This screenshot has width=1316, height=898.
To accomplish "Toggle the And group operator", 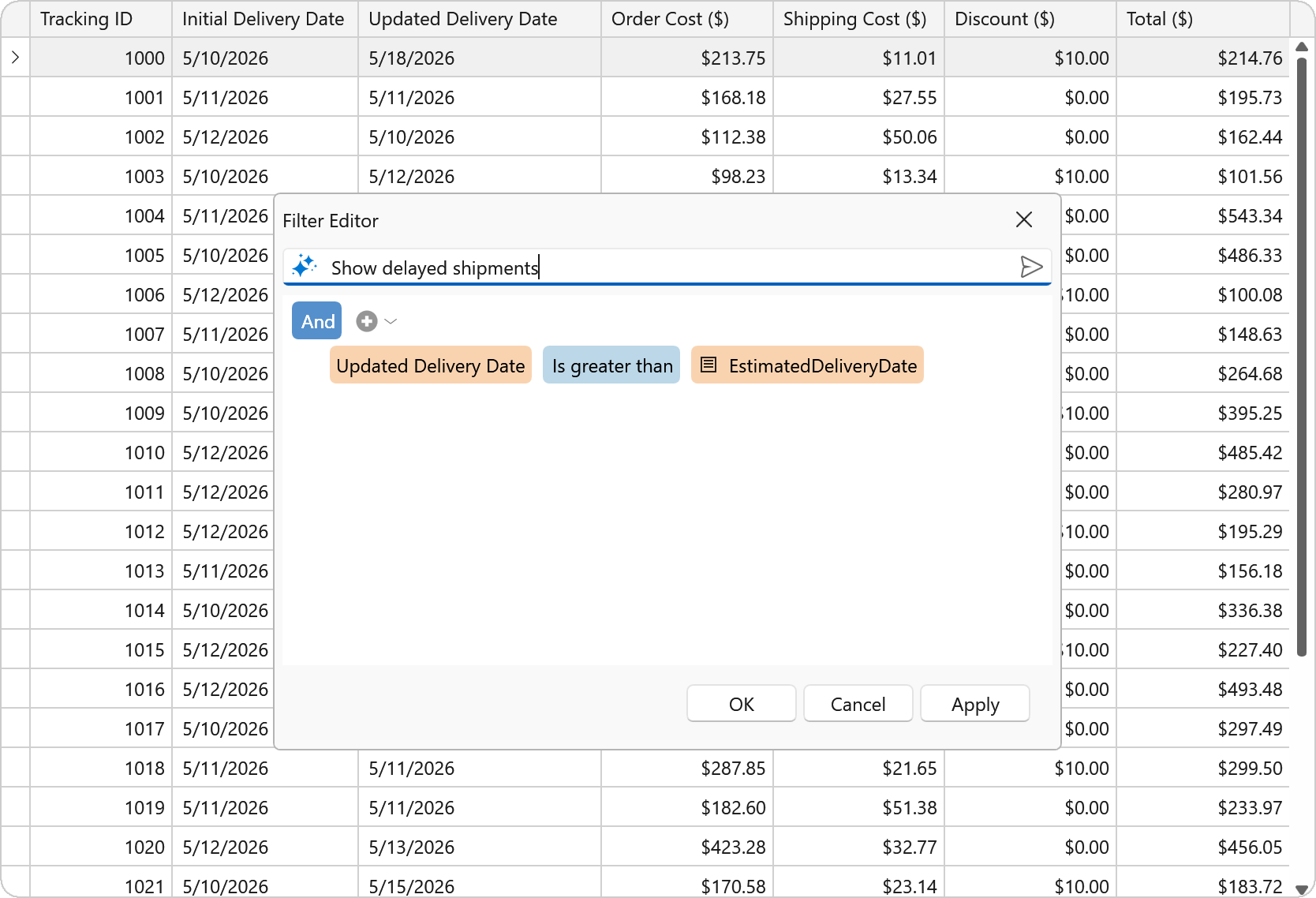I will (317, 320).
